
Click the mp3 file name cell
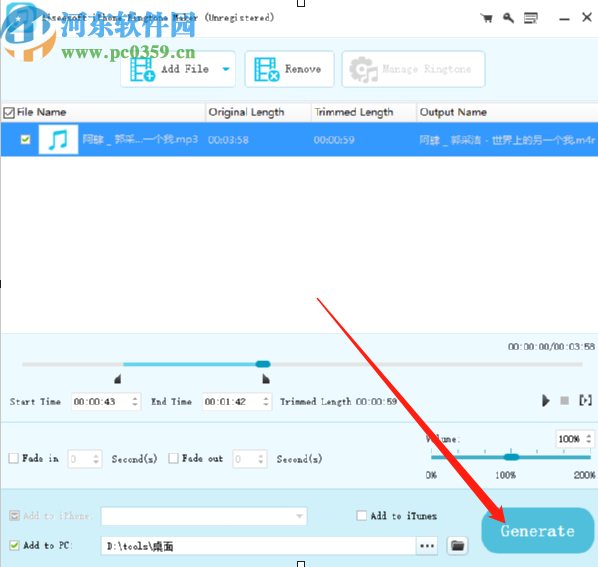tap(140, 140)
